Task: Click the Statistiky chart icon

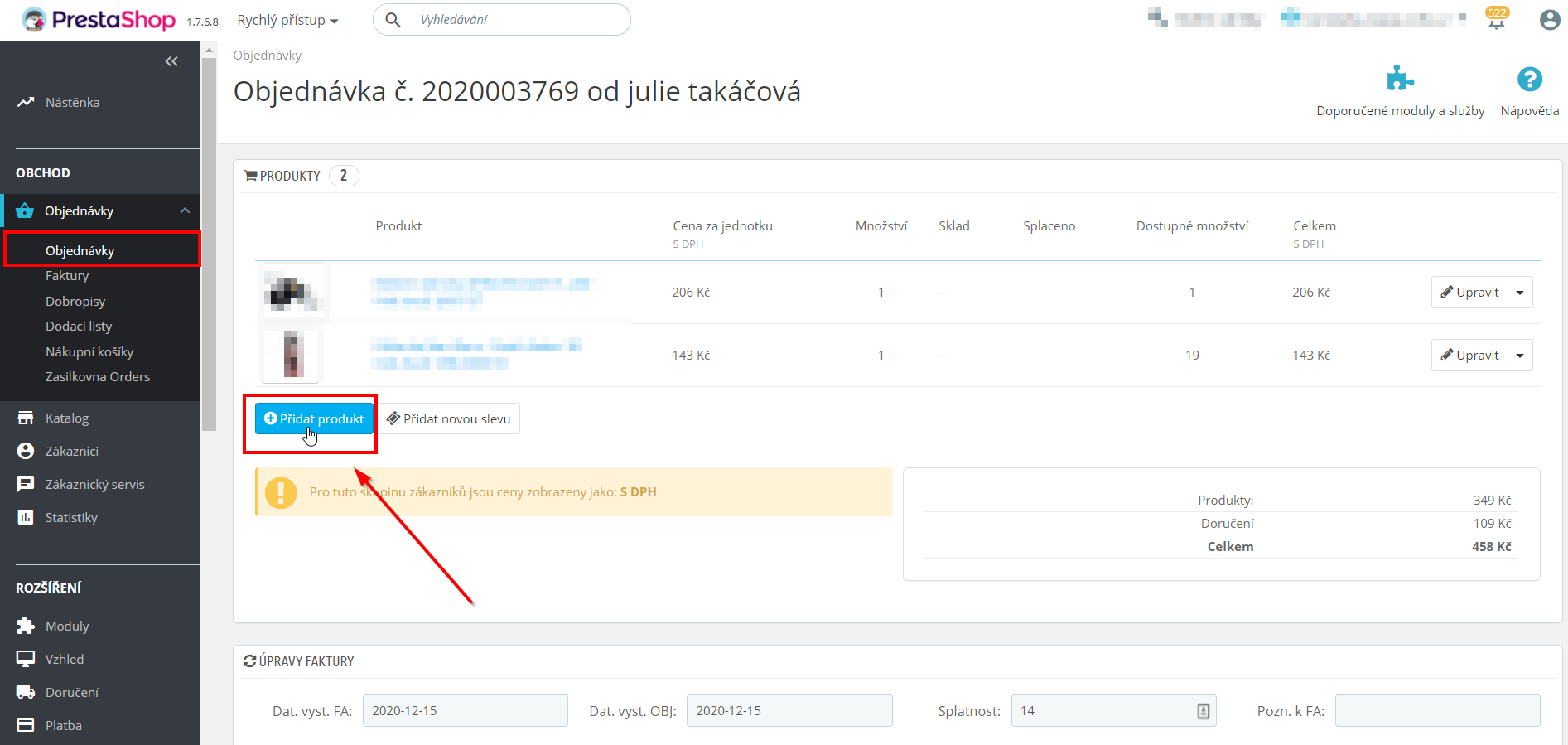Action: (26, 517)
